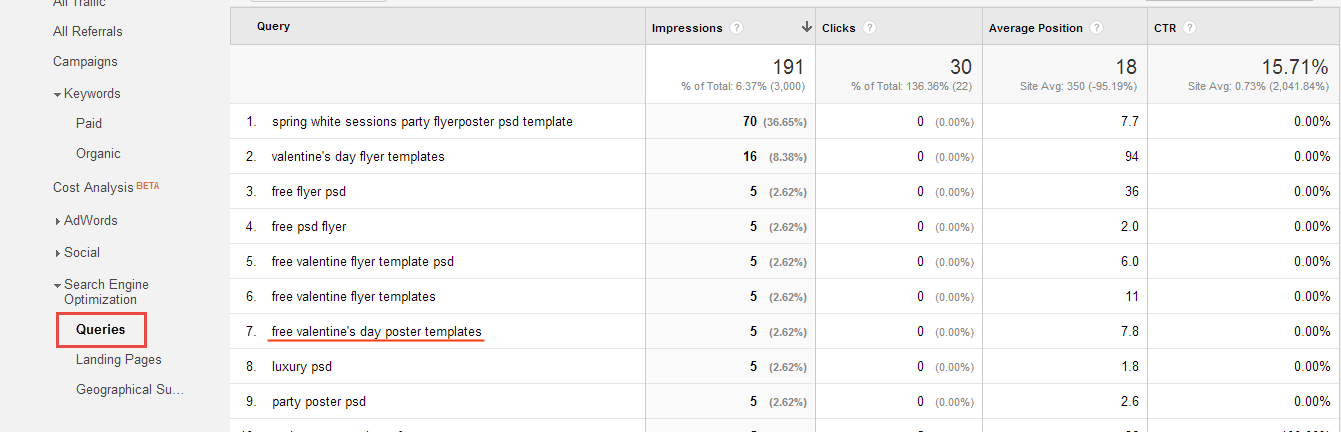1341x432 pixels.
Task: Sort table by Query column header
Action: coord(273,27)
